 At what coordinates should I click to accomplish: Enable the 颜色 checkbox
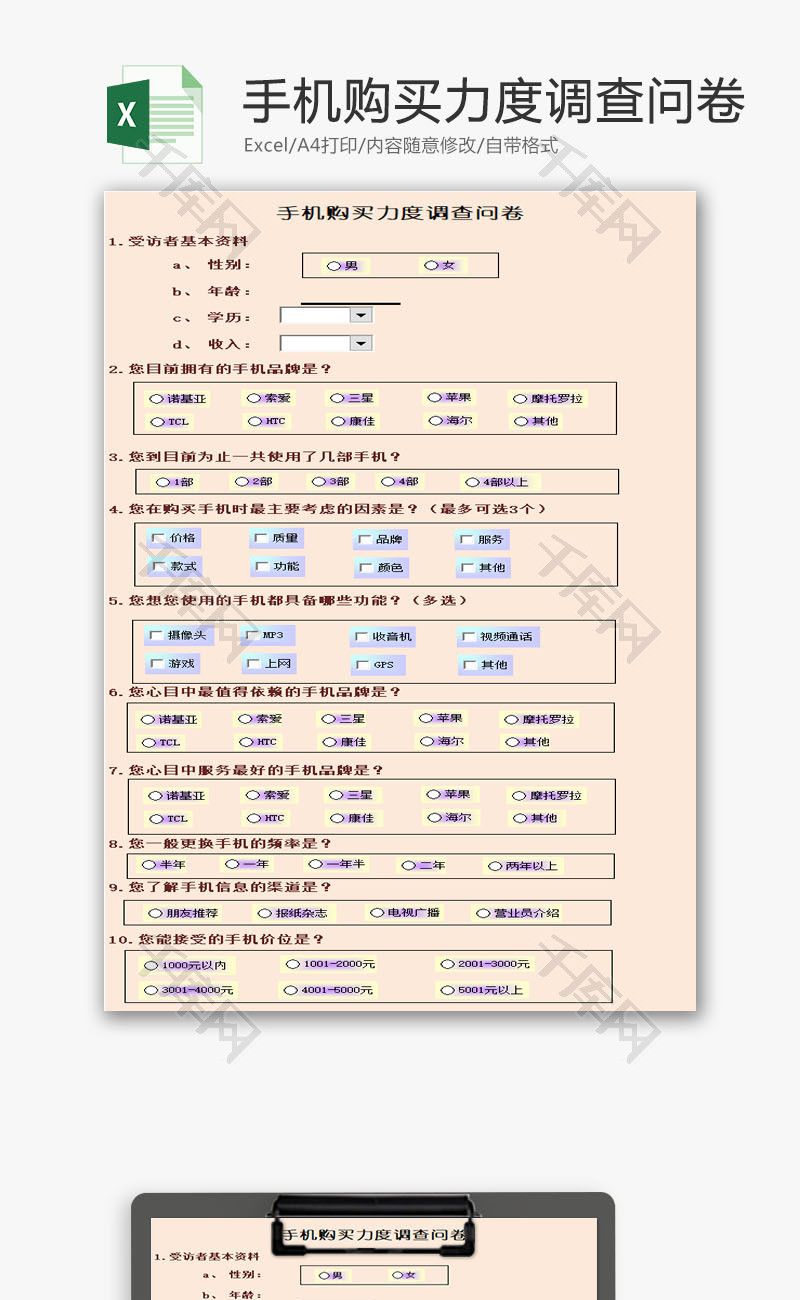click(x=364, y=568)
